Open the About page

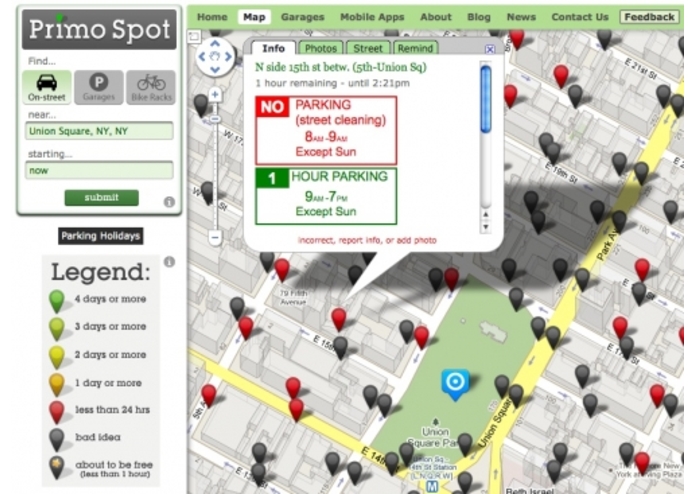[436, 17]
